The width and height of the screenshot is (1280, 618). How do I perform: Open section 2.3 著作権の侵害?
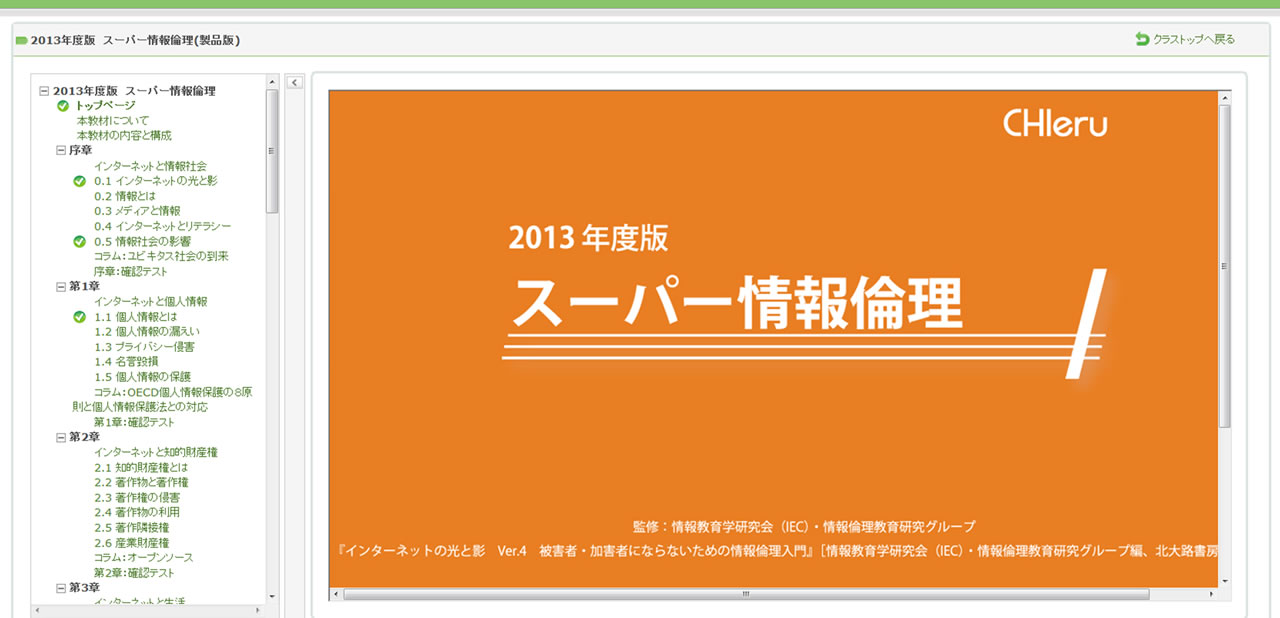137,498
